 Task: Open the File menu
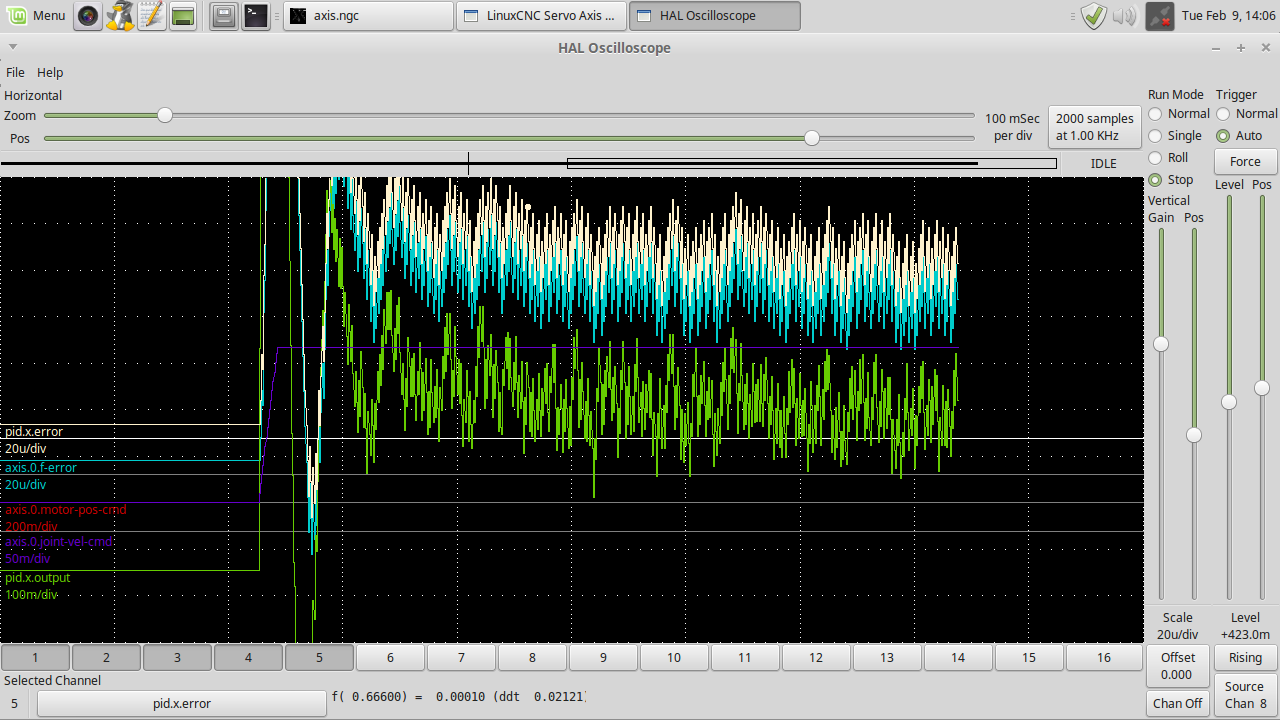[x=15, y=72]
